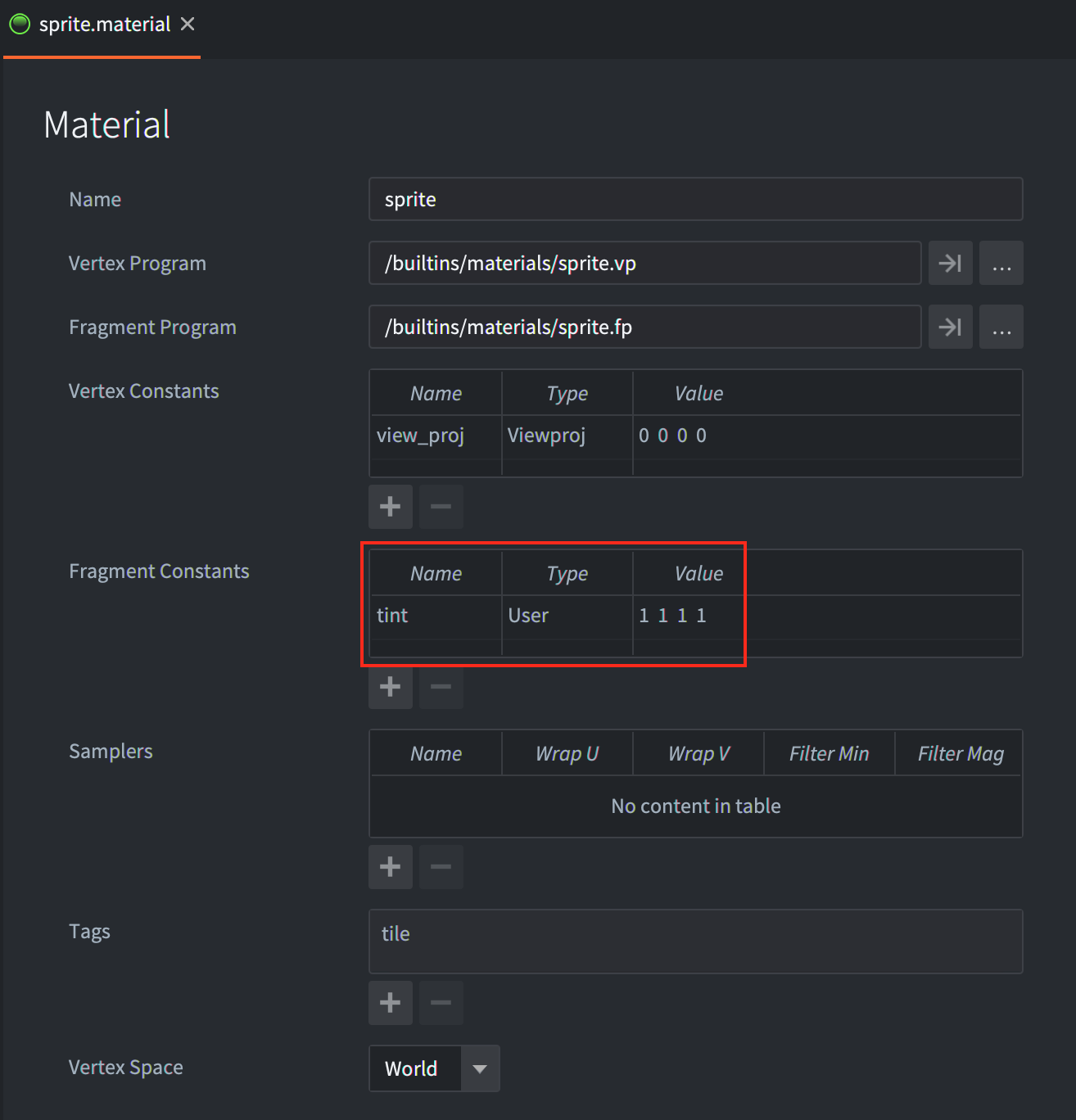Click Filter Mag column header
The width and height of the screenshot is (1076, 1120).
point(960,753)
